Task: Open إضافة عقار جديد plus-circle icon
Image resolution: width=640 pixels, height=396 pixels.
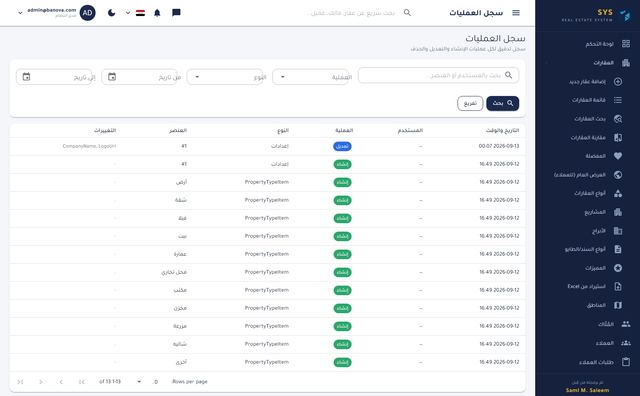Action: click(x=618, y=81)
